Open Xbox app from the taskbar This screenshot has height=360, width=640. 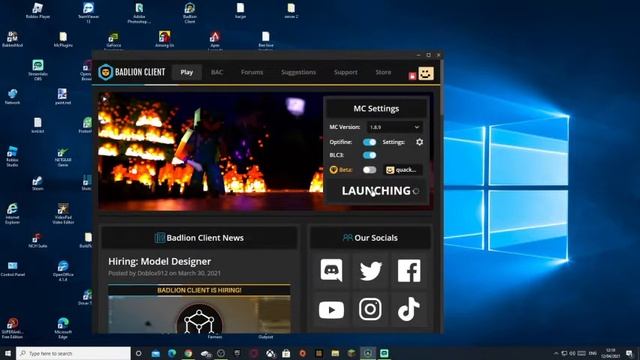[x=270, y=353]
